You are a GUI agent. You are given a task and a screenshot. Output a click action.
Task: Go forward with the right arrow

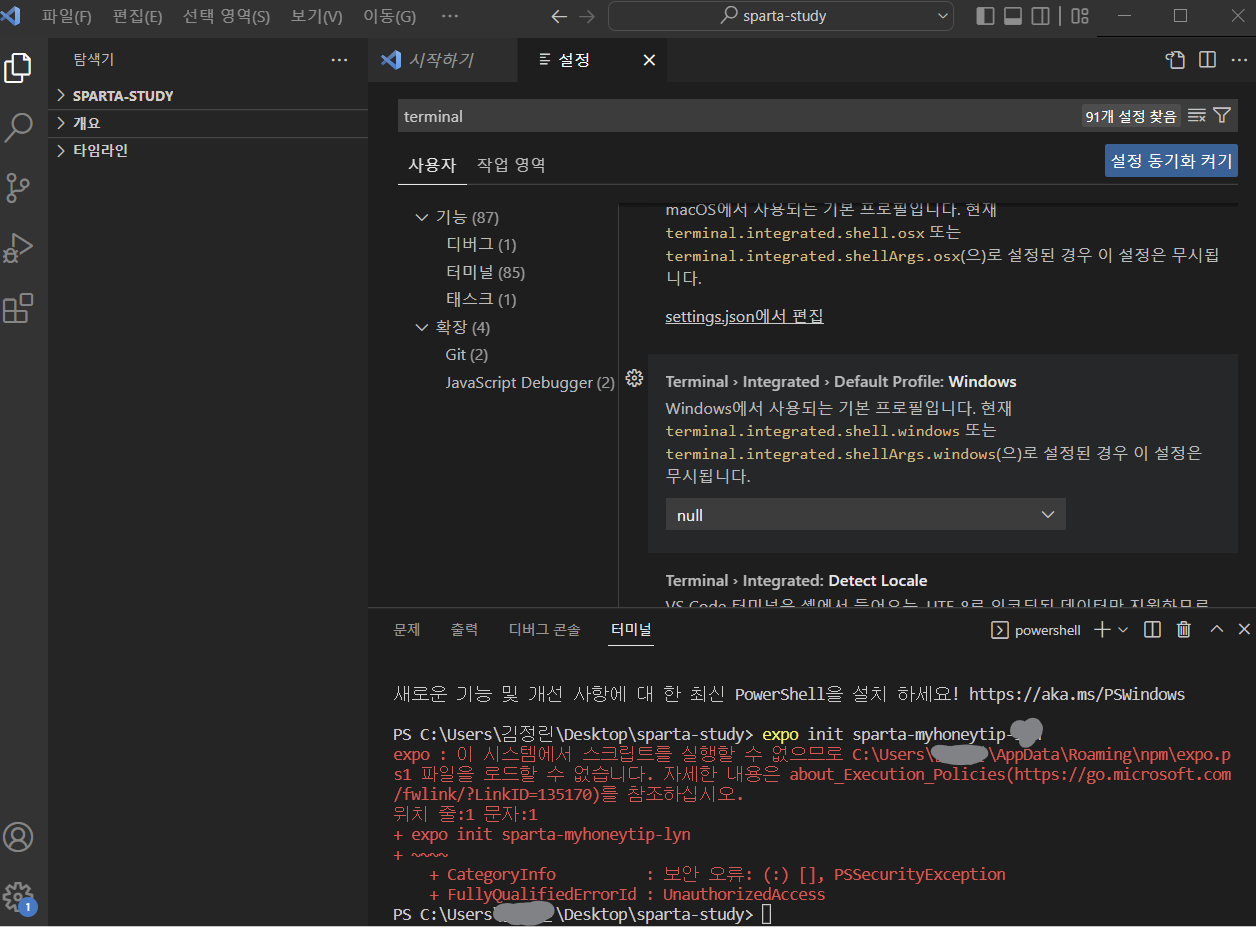tap(587, 16)
